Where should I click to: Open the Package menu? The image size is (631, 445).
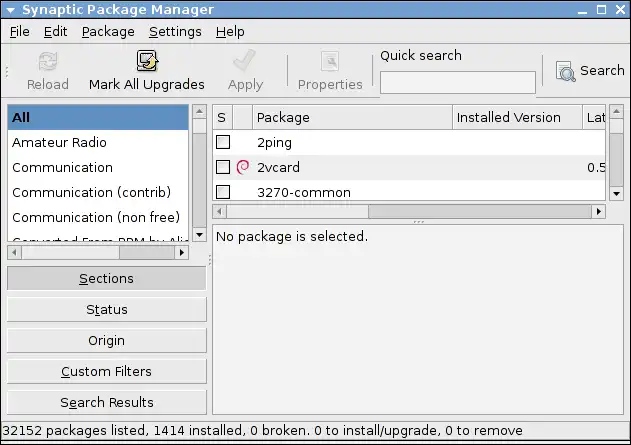click(108, 31)
